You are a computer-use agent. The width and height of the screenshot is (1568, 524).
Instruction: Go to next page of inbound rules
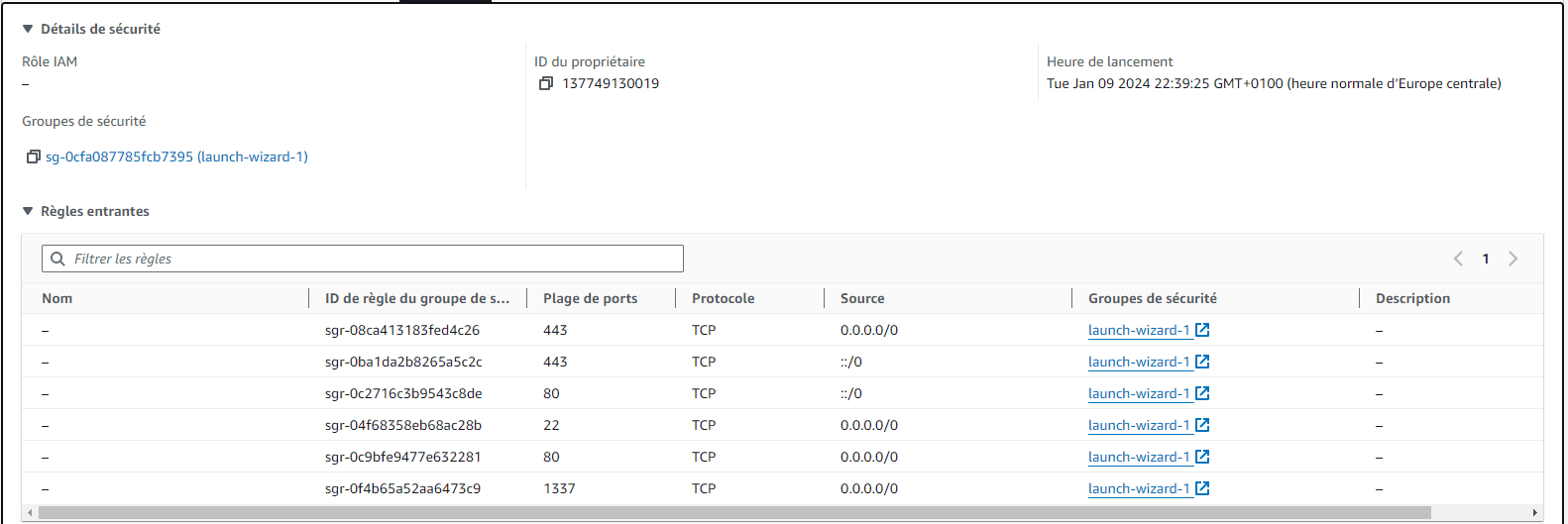(1512, 259)
